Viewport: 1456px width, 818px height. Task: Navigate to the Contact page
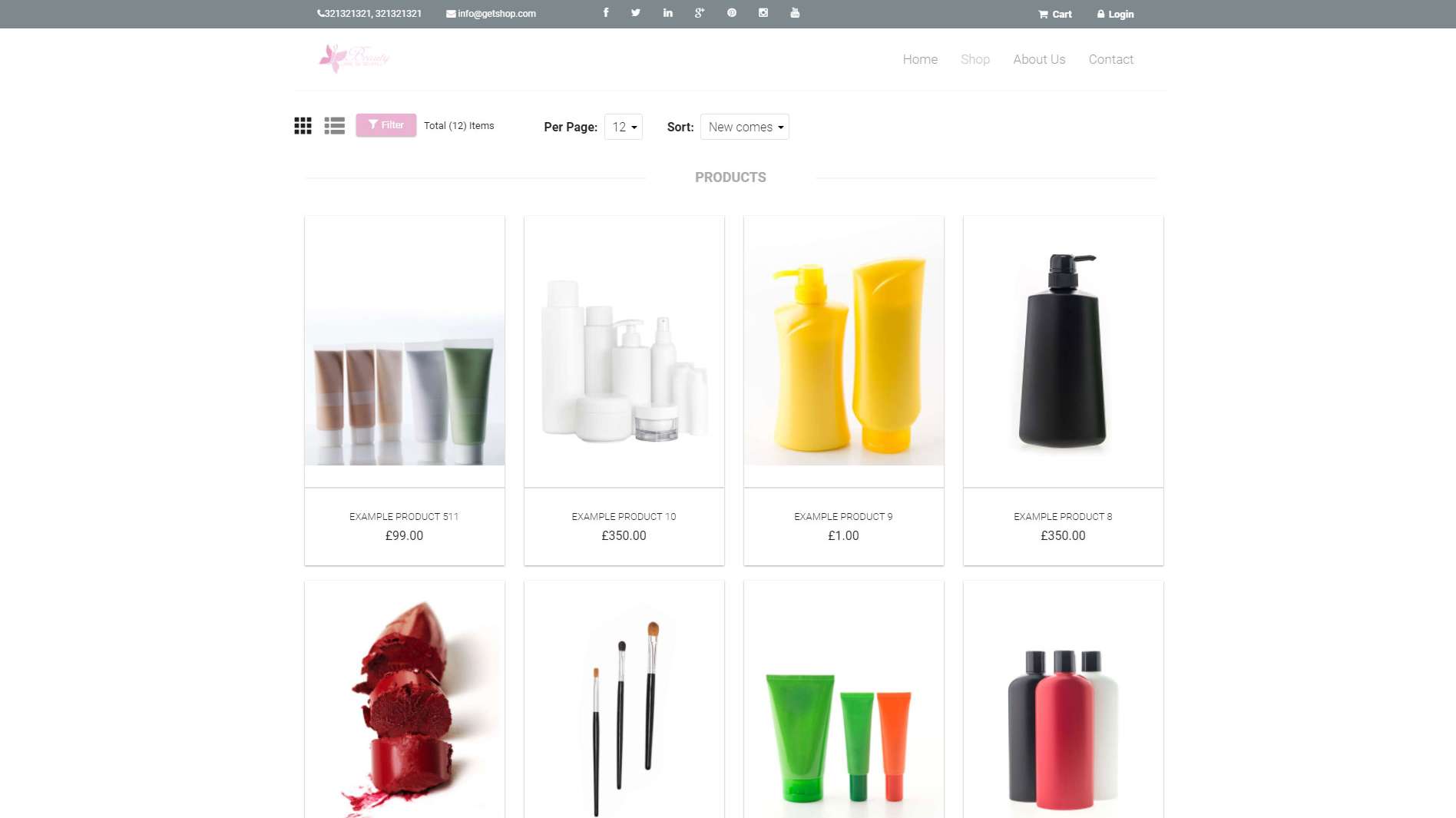(x=1110, y=59)
